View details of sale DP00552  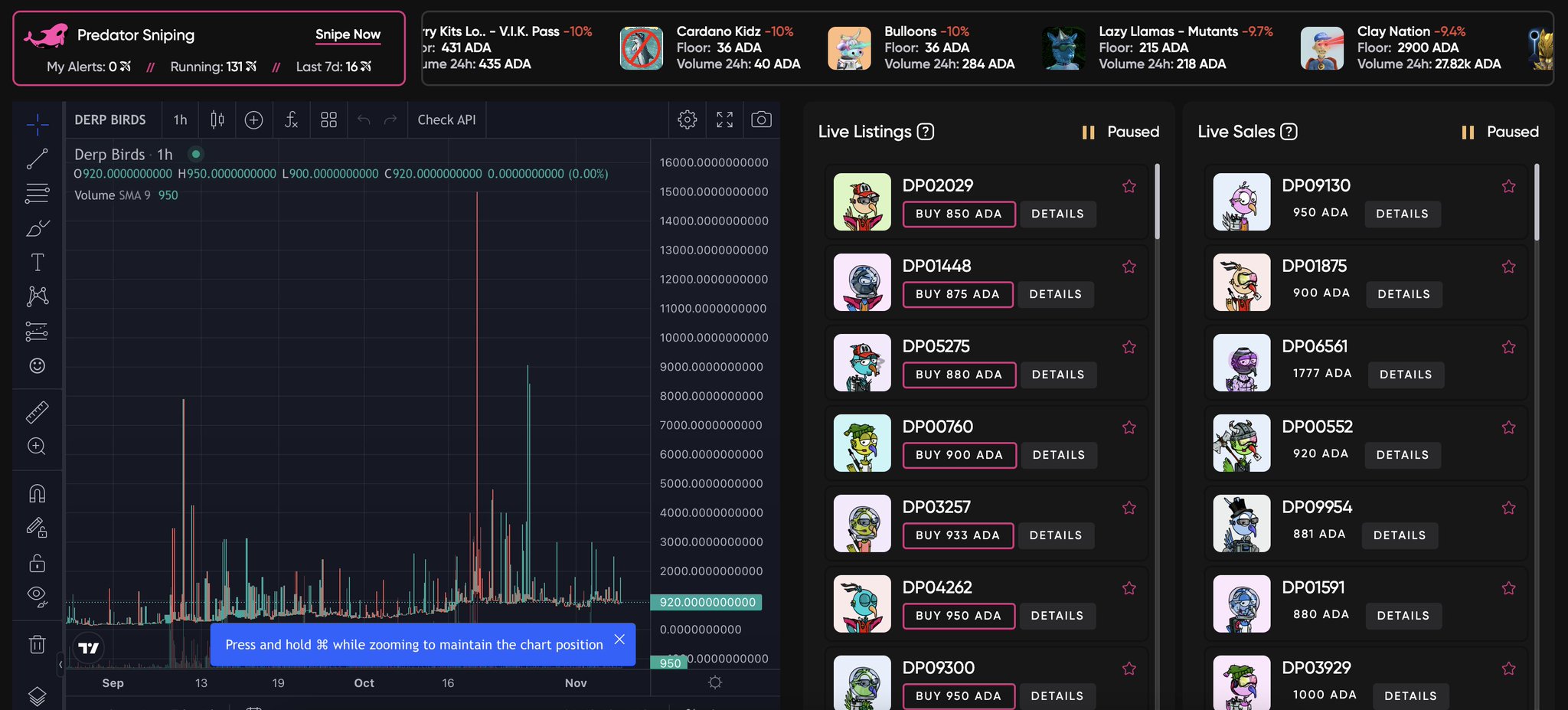(x=1403, y=455)
